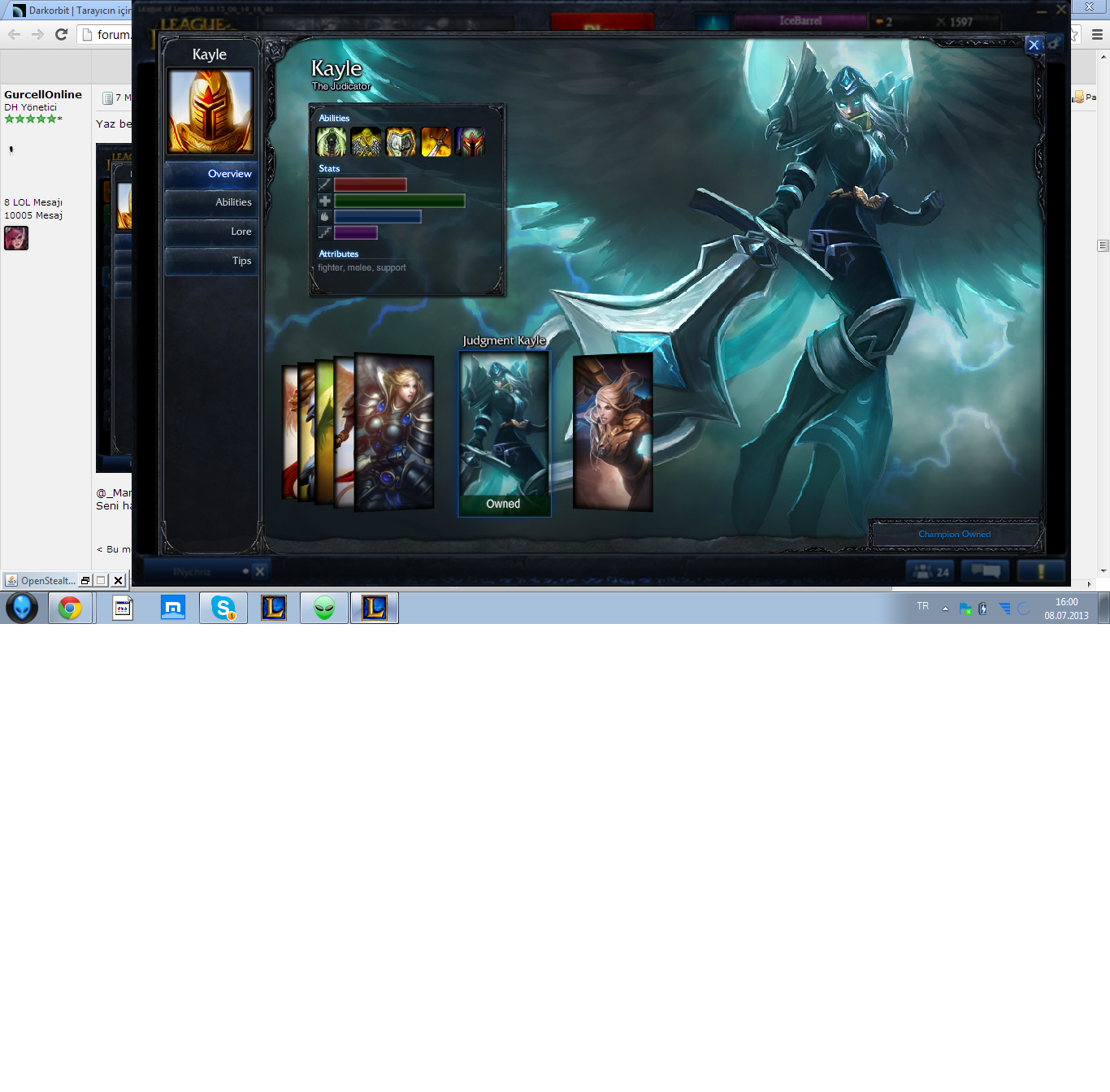
Task: Click the GurcellOnline forum username
Action: click(43, 95)
